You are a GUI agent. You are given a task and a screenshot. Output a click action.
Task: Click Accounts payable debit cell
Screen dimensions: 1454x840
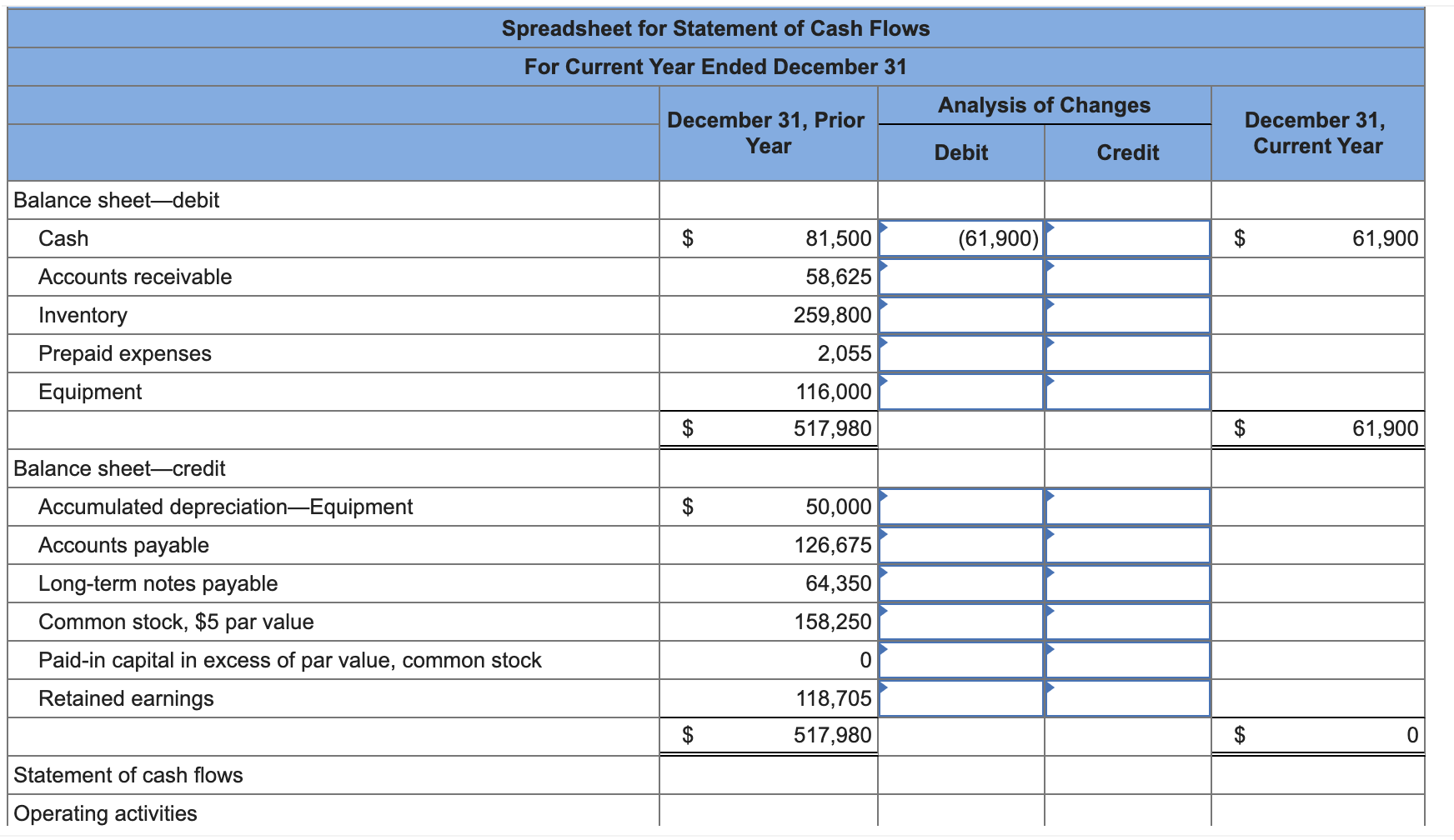coord(961,545)
